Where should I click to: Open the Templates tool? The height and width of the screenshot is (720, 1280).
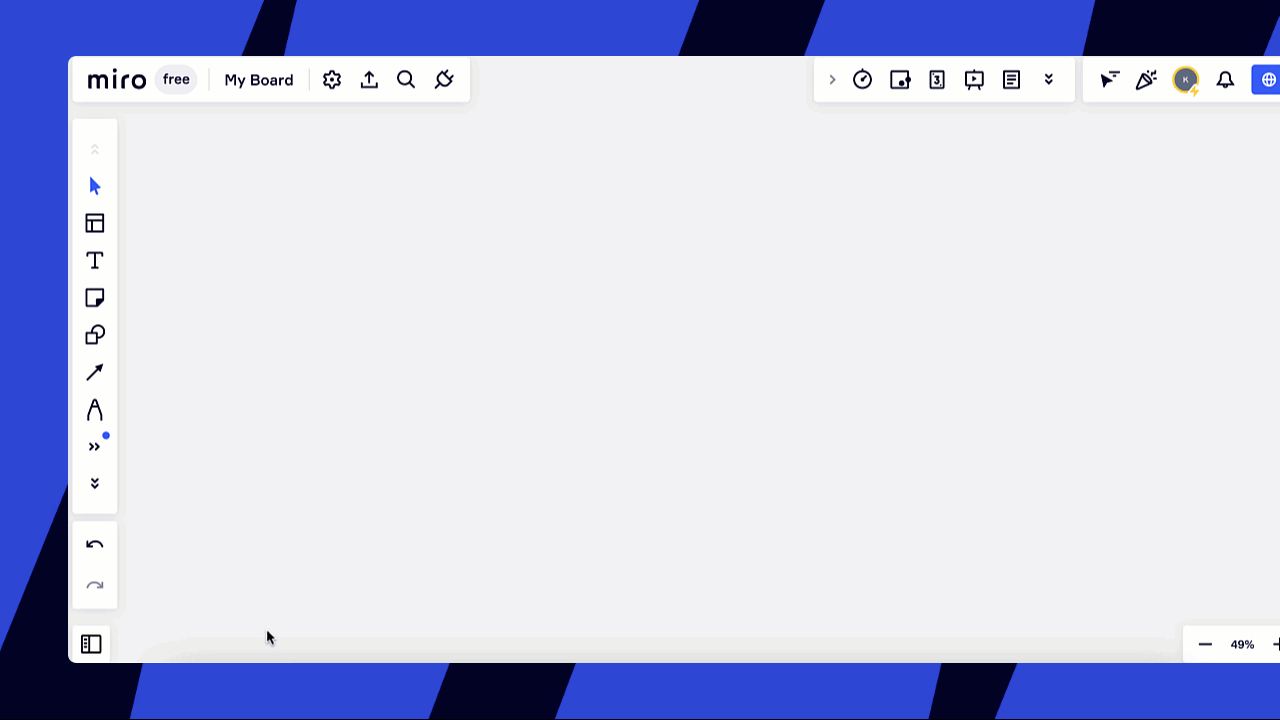[x=94, y=223]
